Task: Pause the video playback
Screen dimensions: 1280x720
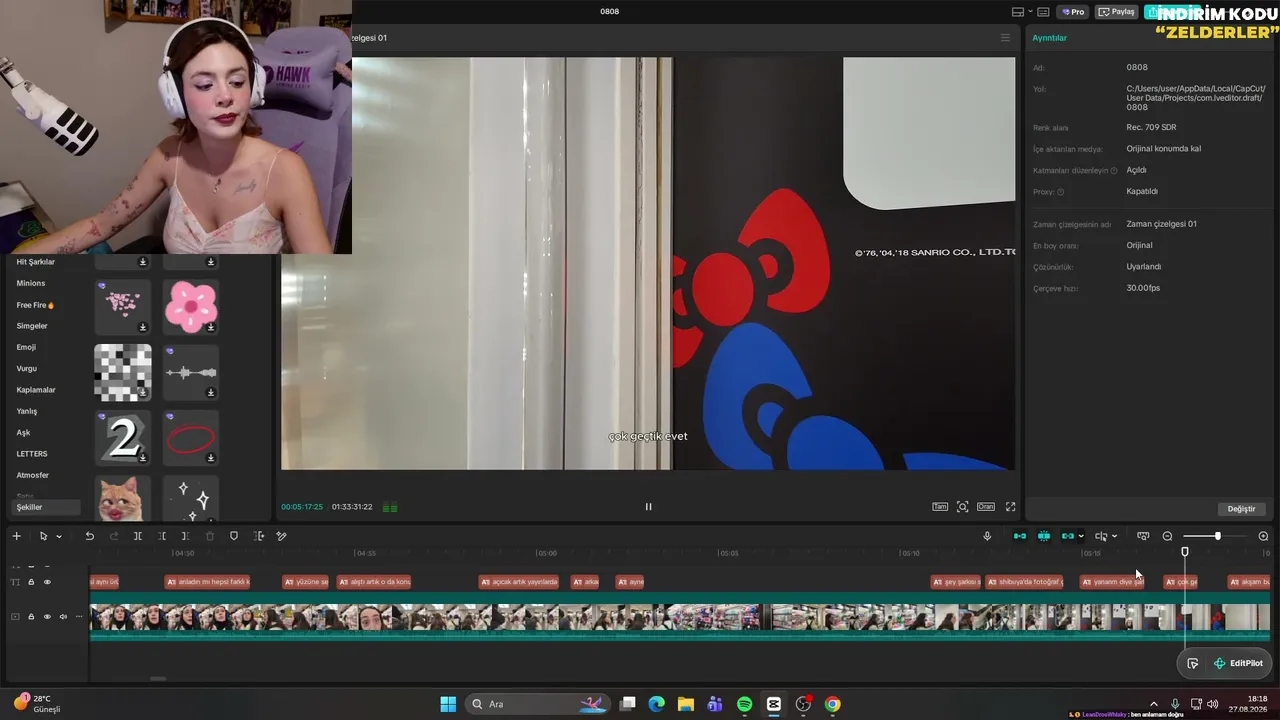Action: 648,507
